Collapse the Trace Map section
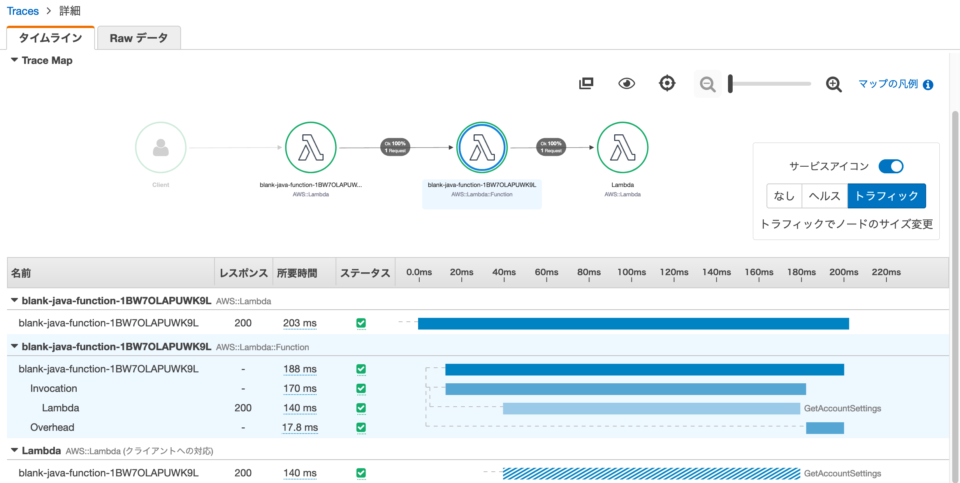 click(15, 61)
